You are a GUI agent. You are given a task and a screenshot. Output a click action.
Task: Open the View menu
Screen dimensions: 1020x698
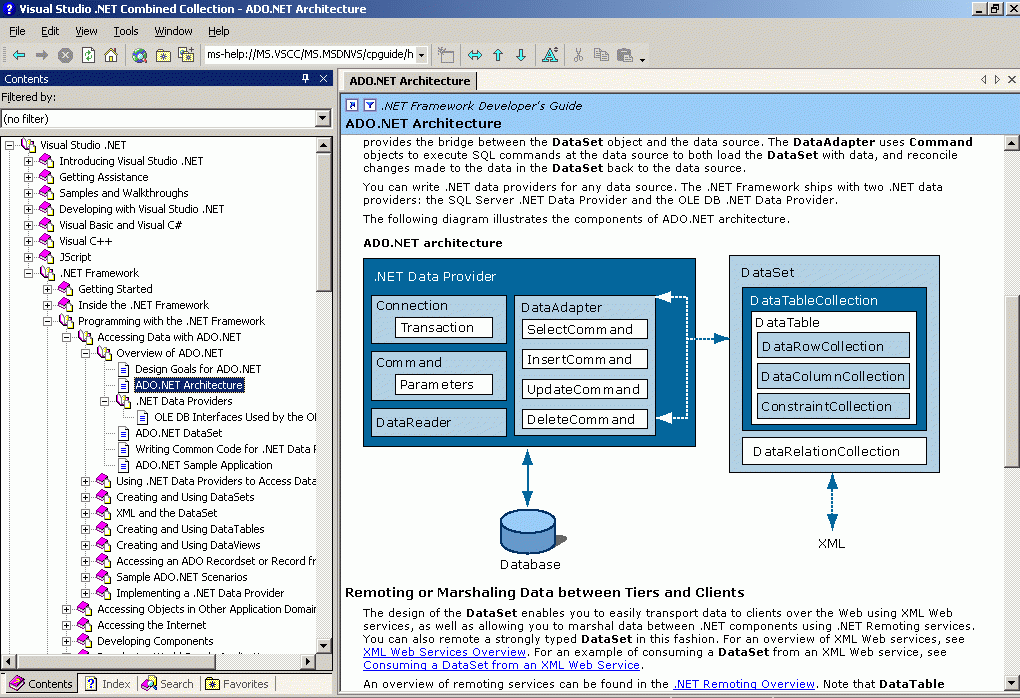(x=86, y=31)
